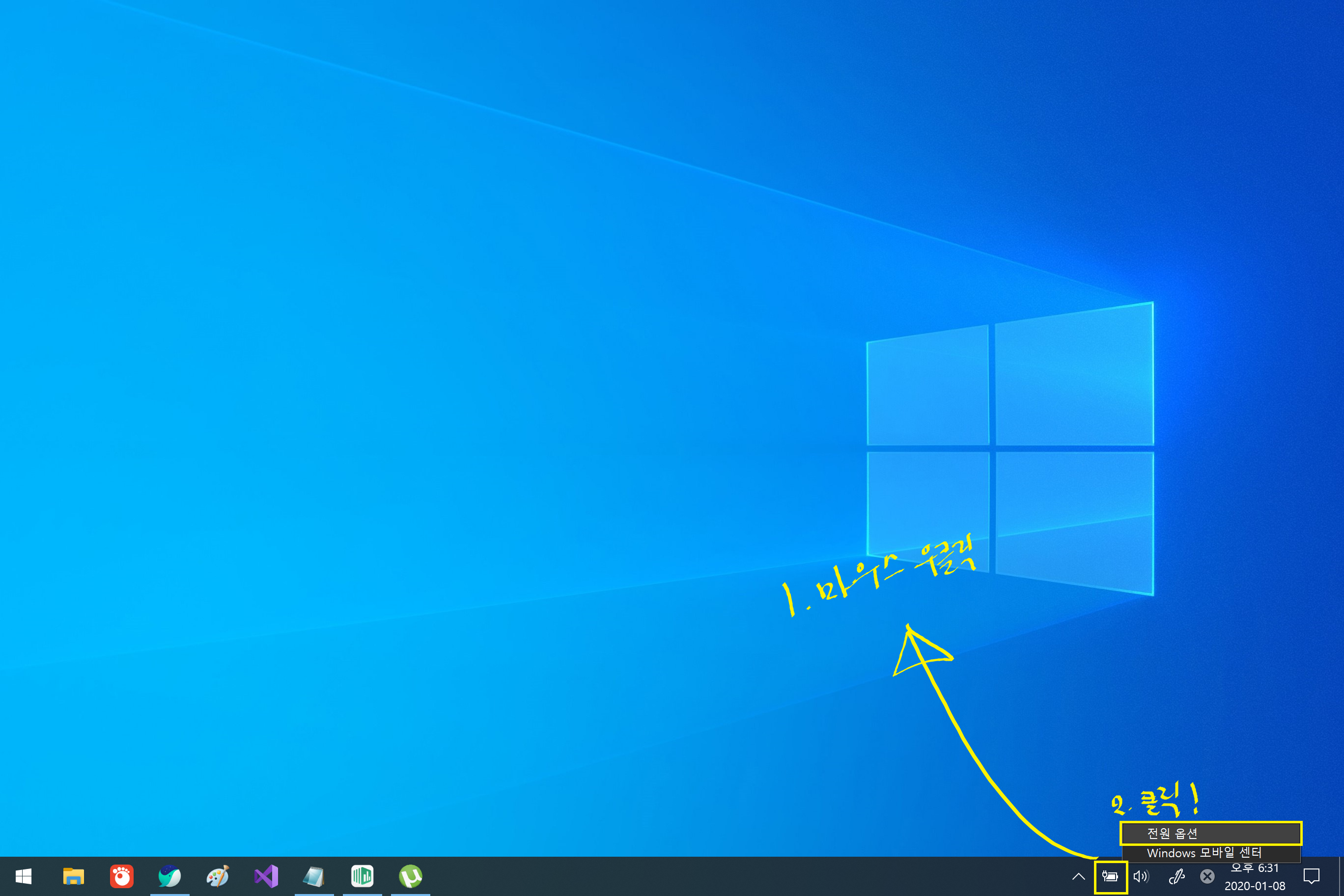
Task: Launch Visual Studio from the taskbar
Action: pyautogui.click(x=266, y=876)
